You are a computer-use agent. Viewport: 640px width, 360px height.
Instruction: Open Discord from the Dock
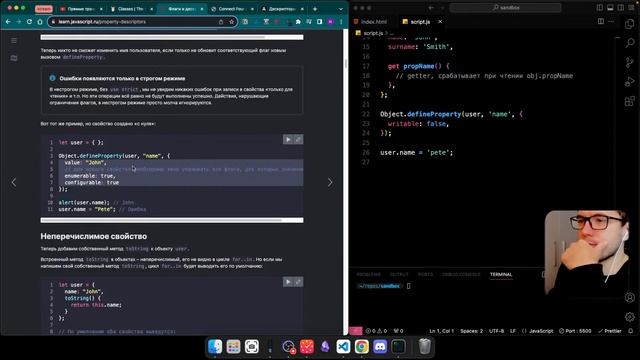click(x=380, y=347)
